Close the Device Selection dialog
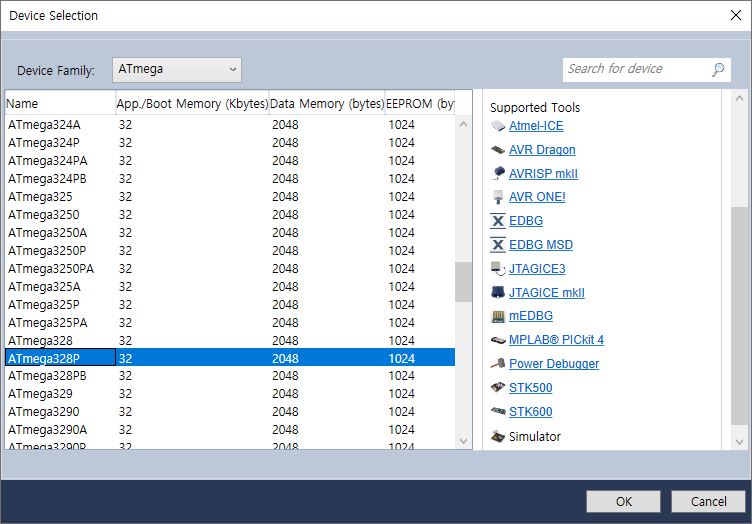 coord(736,15)
